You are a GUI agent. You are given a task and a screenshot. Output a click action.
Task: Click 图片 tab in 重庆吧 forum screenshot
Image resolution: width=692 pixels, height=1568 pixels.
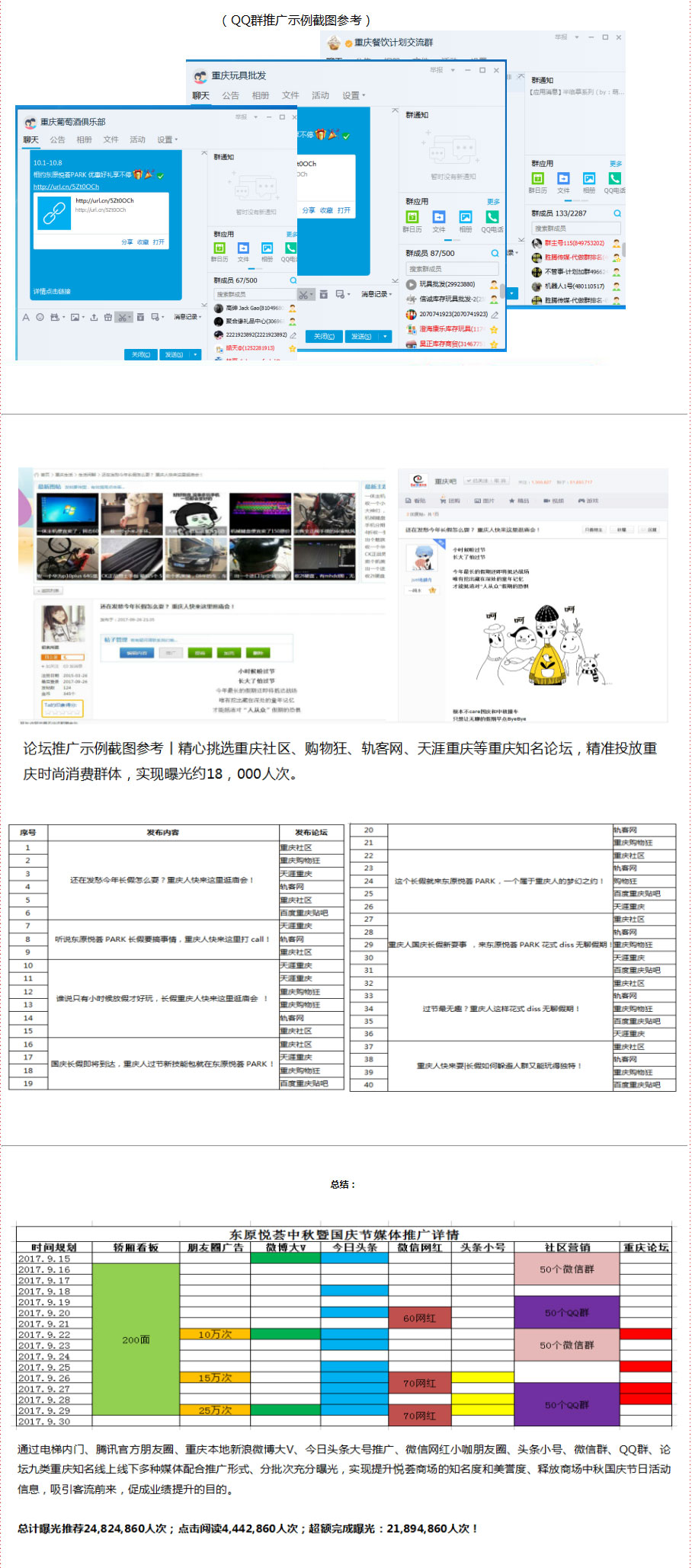click(x=484, y=501)
